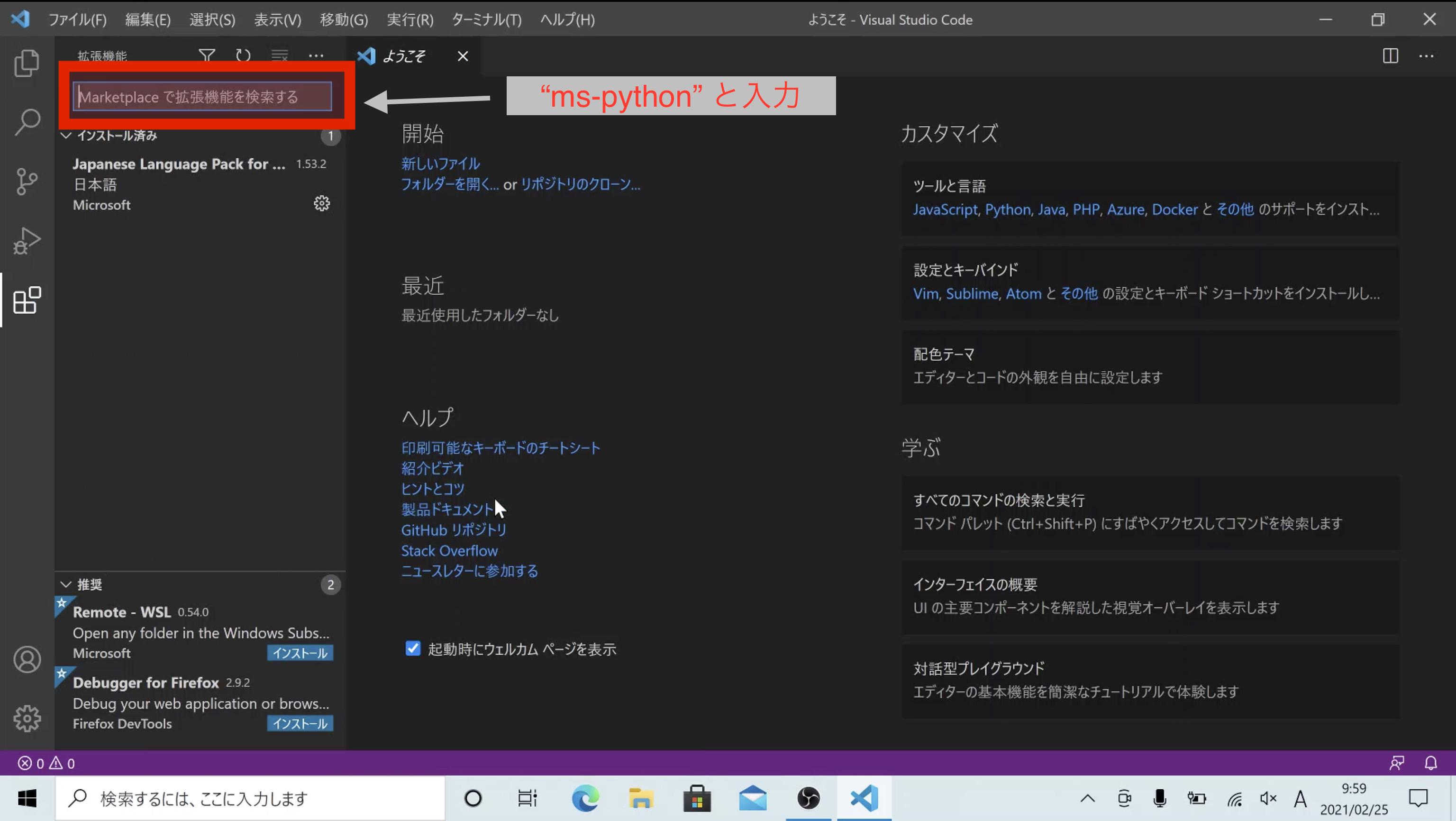Open Windows Start menu

[x=27, y=798]
